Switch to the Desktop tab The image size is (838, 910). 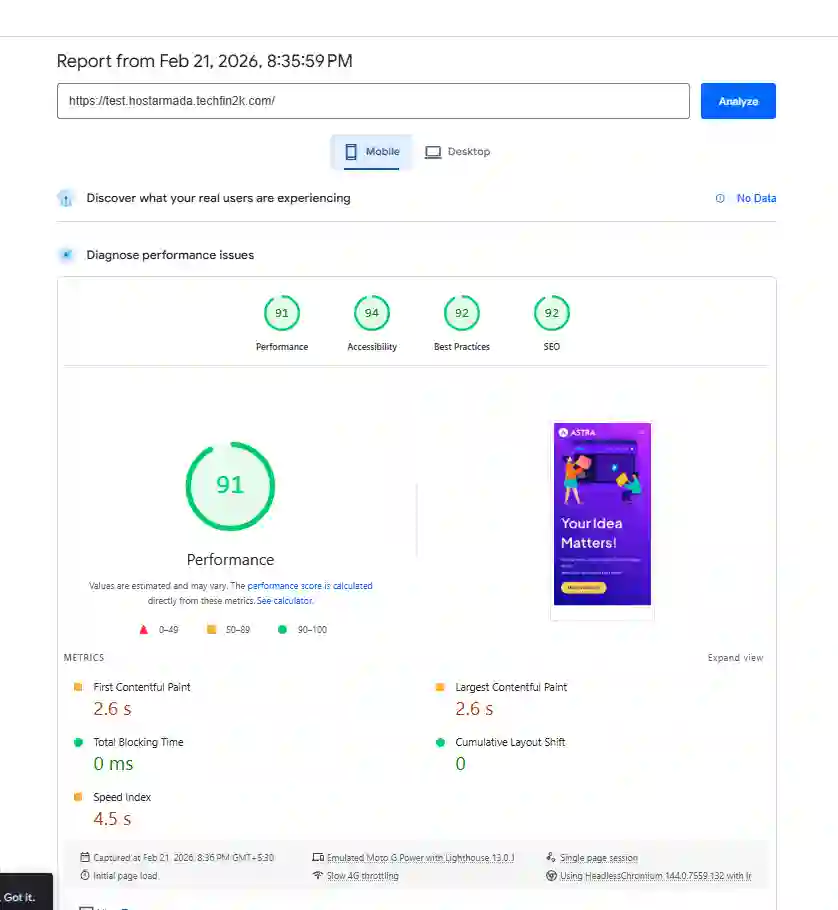[457, 152]
